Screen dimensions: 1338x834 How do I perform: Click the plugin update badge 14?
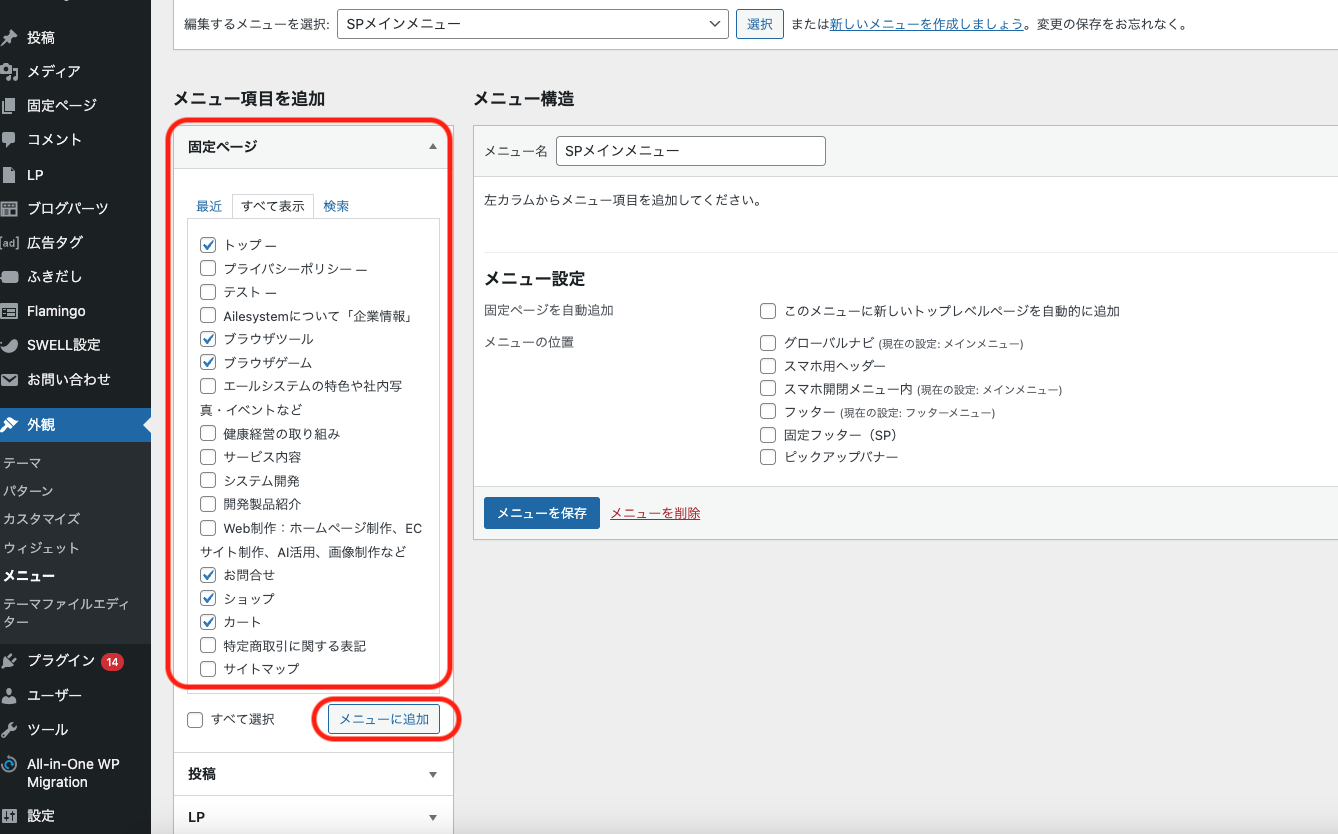tap(112, 662)
